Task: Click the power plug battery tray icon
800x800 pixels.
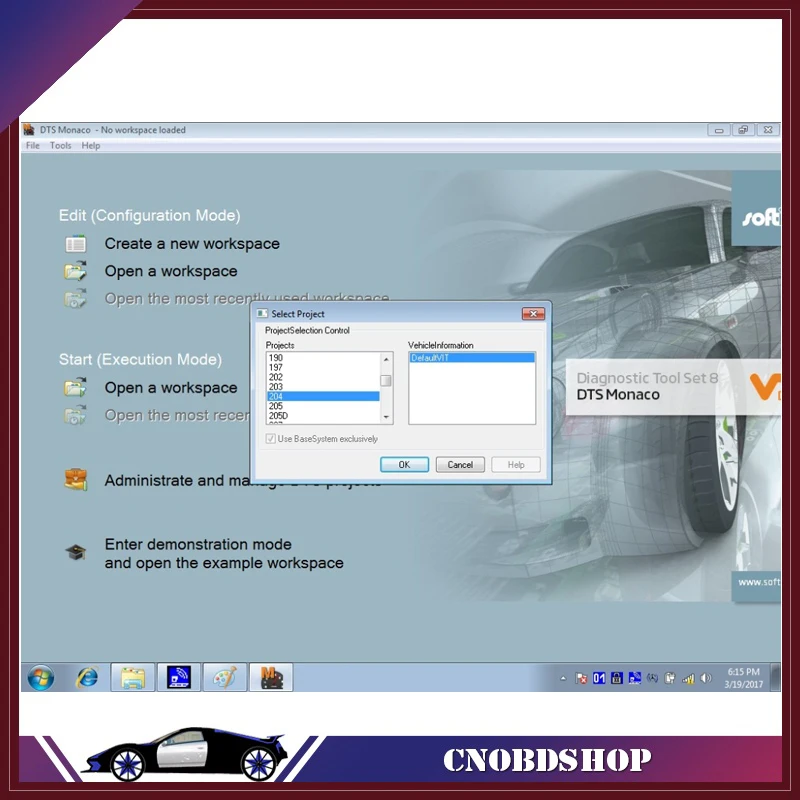Action: [670, 678]
